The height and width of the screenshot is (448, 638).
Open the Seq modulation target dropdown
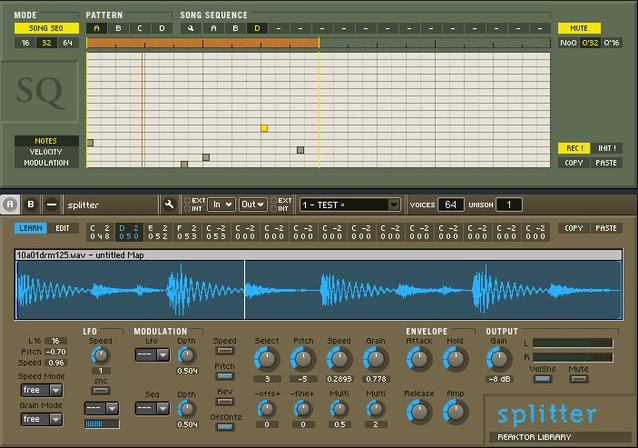(152, 408)
